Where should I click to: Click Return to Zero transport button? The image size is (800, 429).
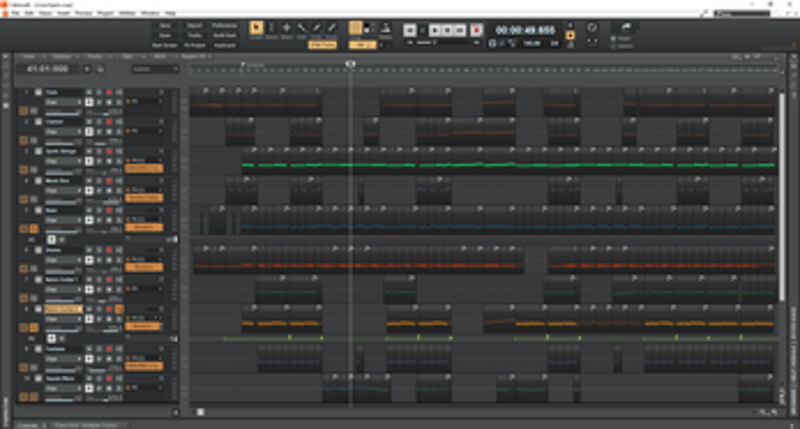409,31
